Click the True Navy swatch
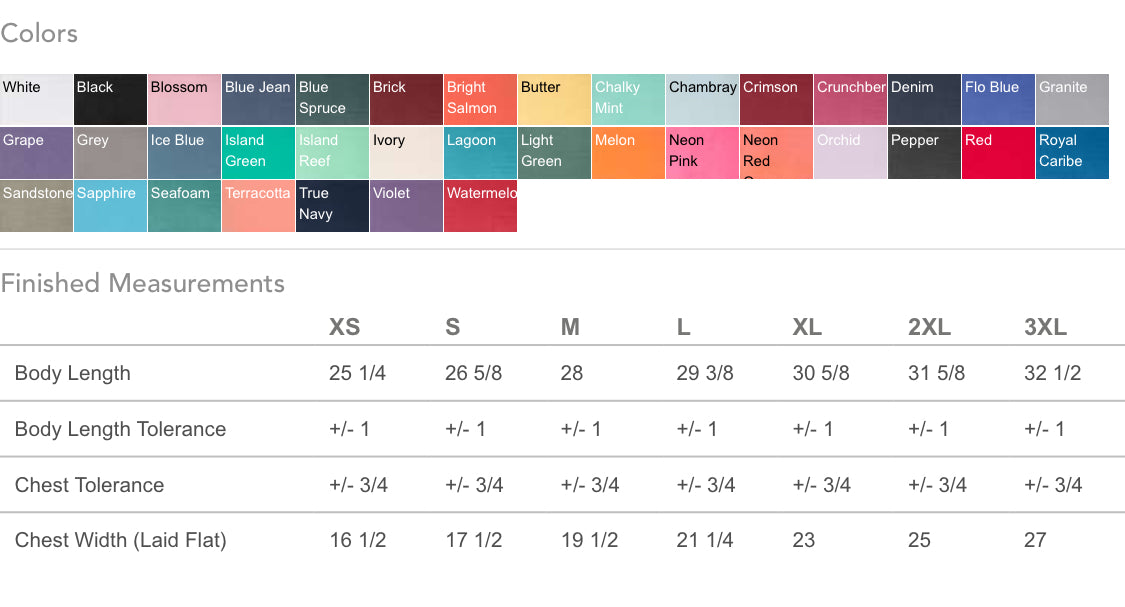The width and height of the screenshot is (1125, 607). (x=332, y=206)
